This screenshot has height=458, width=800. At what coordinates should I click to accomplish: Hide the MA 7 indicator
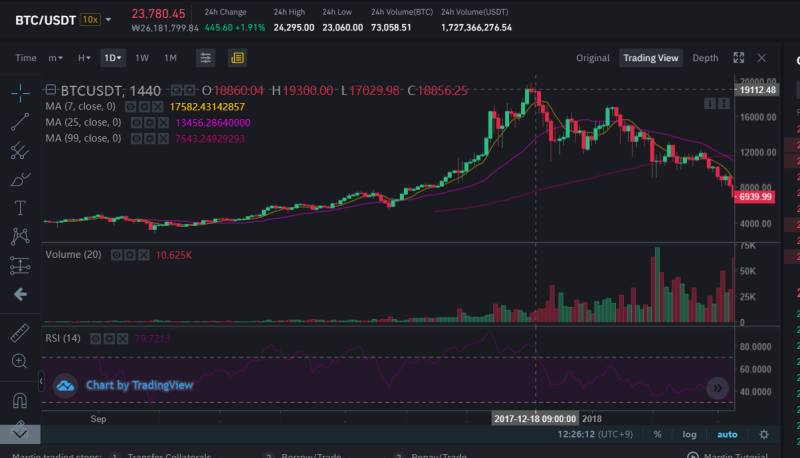pyautogui.click(x=131, y=107)
